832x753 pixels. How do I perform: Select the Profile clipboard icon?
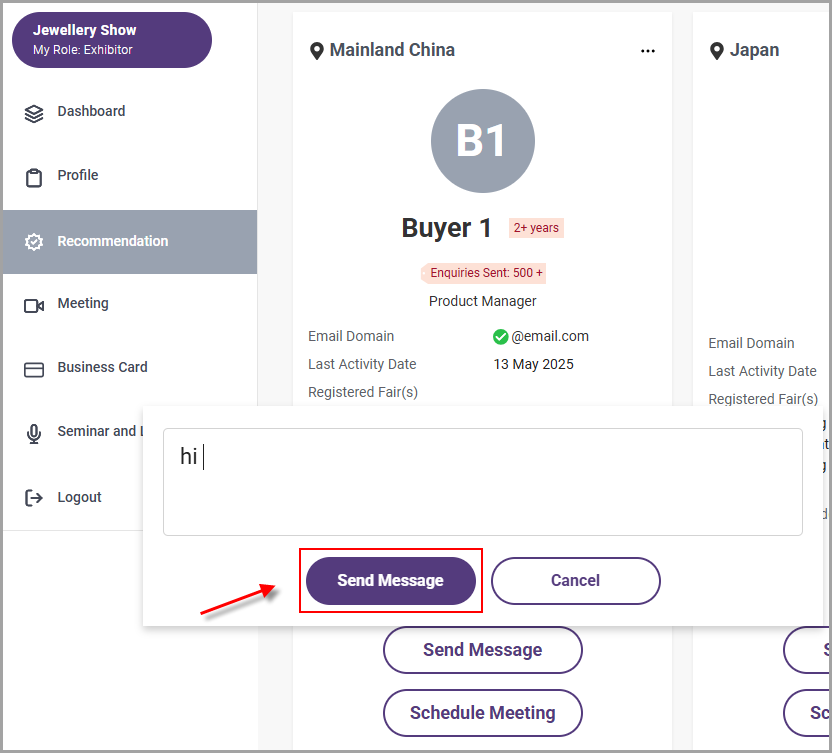[34, 178]
